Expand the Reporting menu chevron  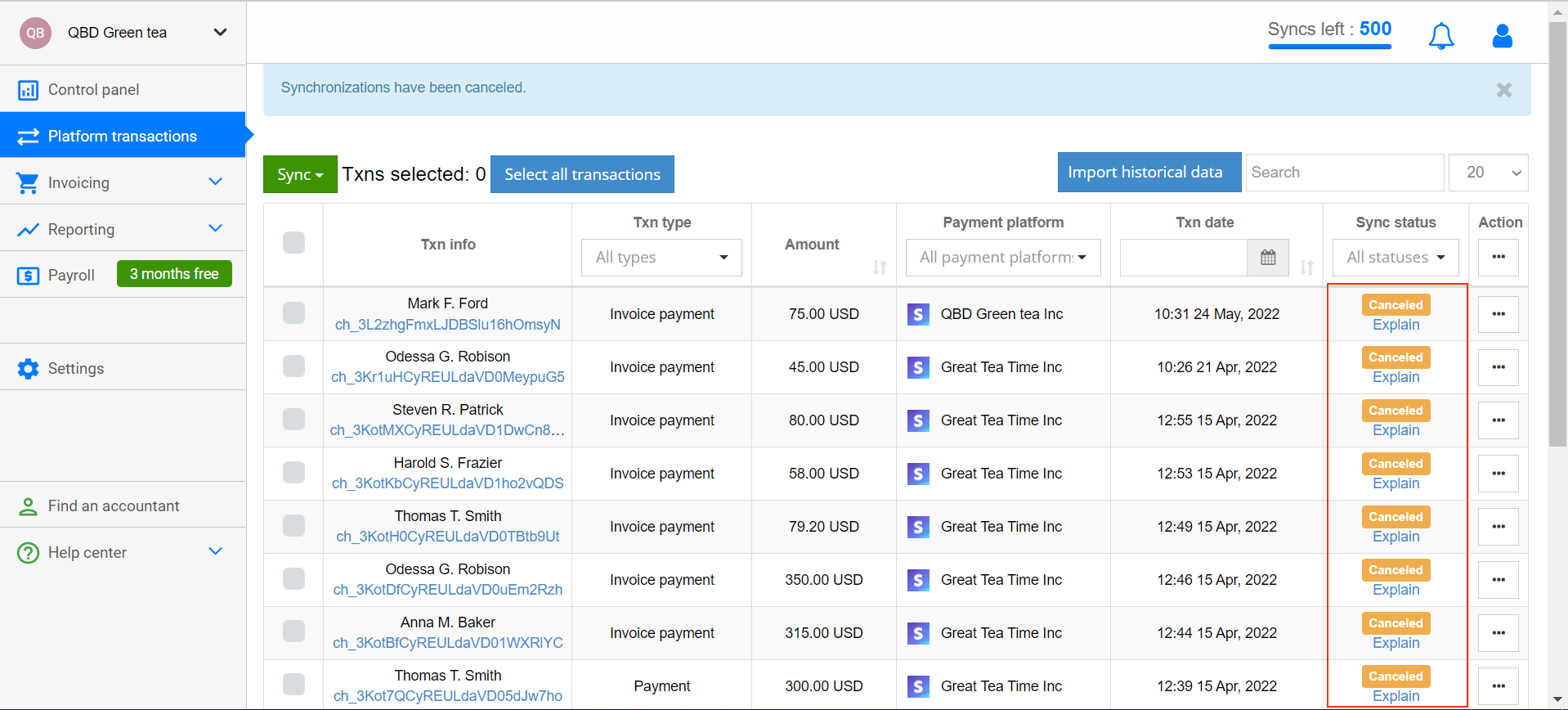[x=216, y=228]
